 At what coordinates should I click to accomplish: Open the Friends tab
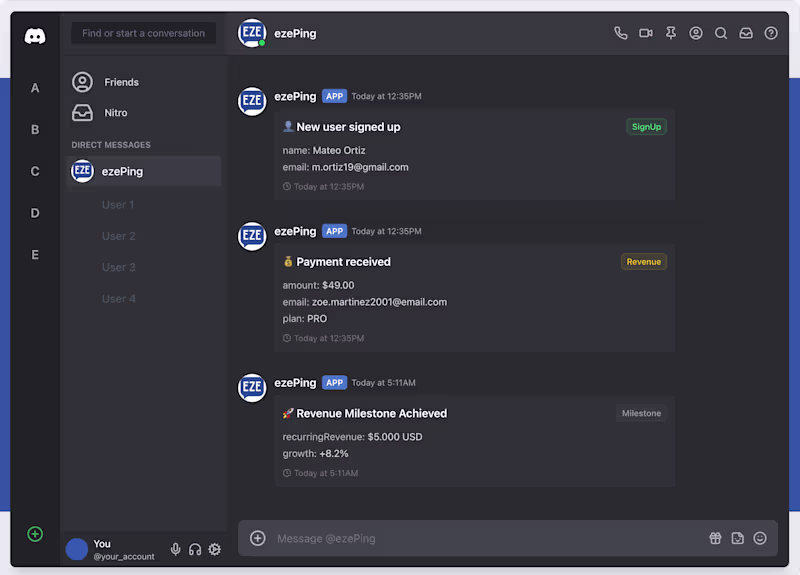click(121, 82)
